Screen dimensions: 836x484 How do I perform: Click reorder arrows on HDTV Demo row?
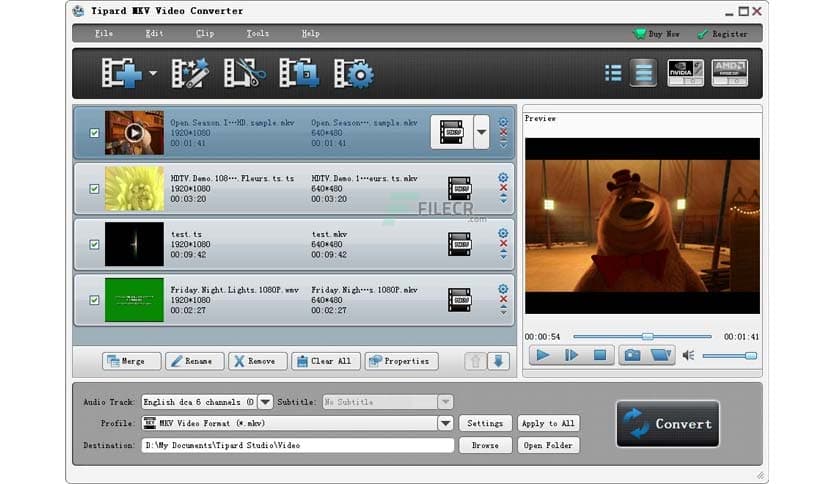coord(503,199)
